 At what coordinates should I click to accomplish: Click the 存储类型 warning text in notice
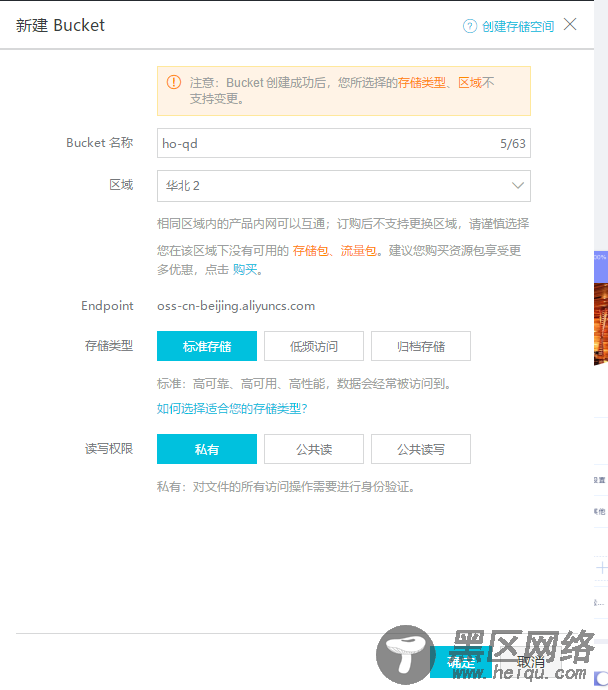click(421, 82)
